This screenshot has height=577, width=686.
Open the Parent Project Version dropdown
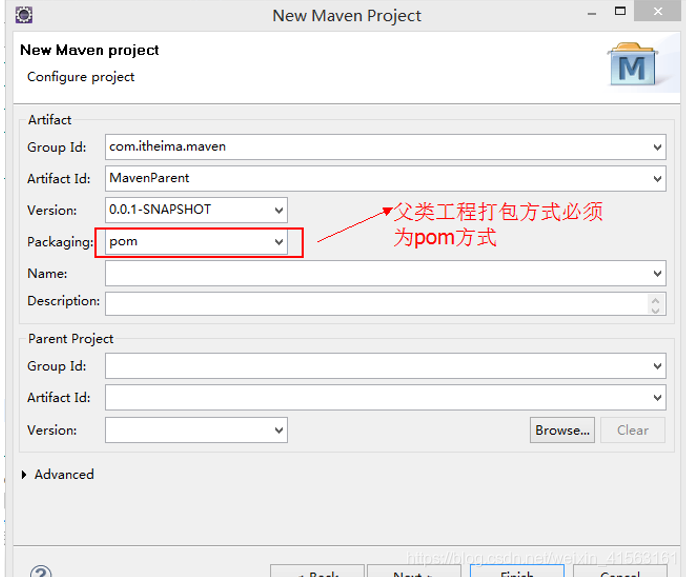coord(279,430)
